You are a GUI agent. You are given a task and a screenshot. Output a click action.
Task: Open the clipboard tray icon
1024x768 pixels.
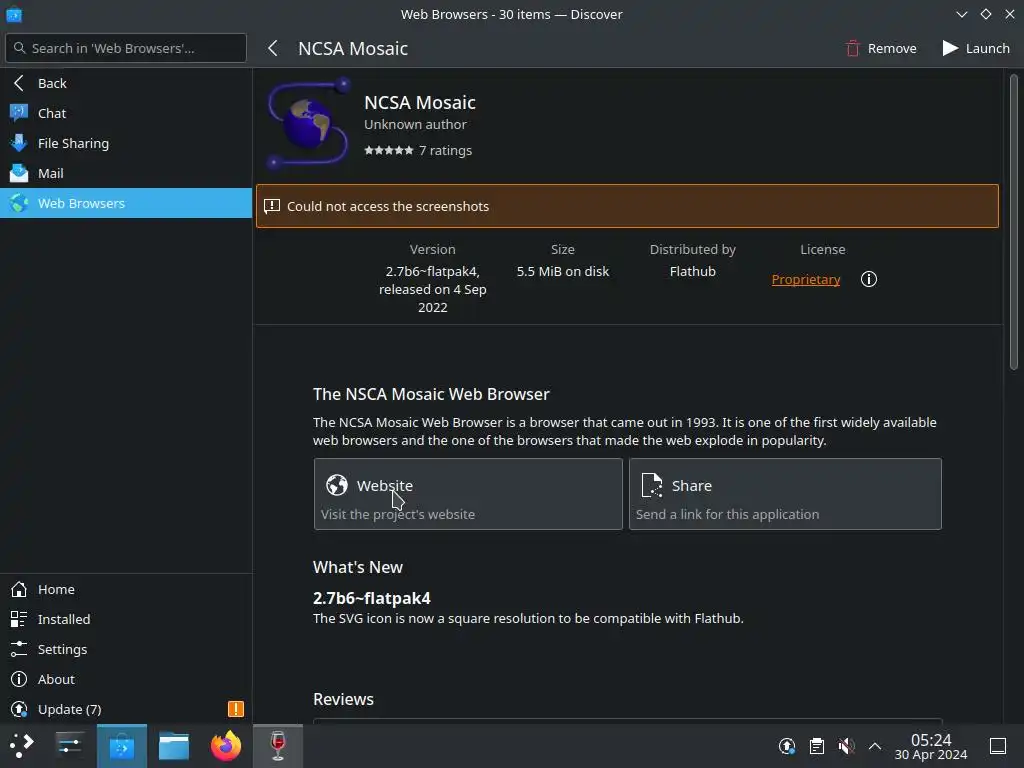pos(816,746)
